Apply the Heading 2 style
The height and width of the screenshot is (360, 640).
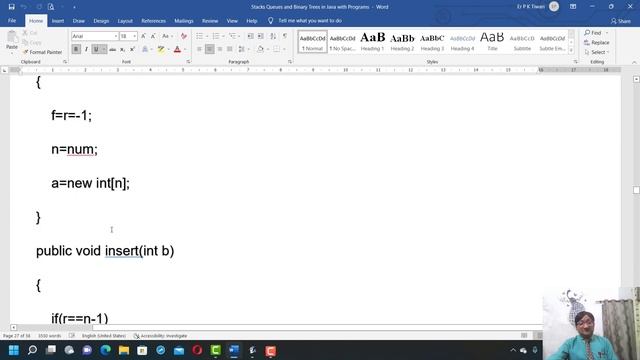click(x=402, y=42)
